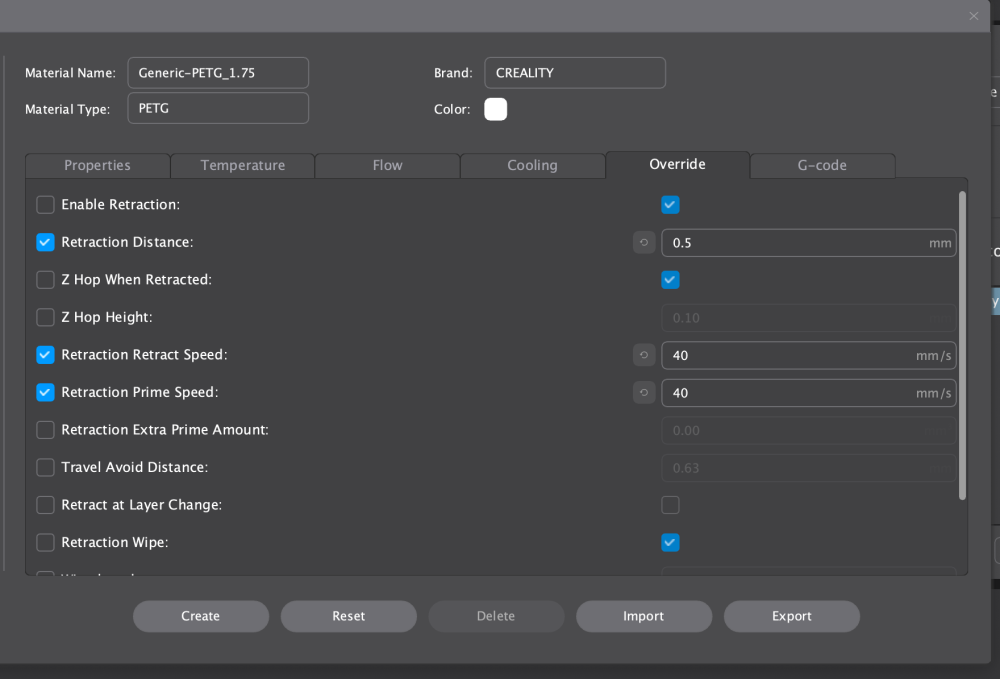Screen dimensions: 1000x679
Task: Open the white Color swatch
Action: click(x=496, y=109)
